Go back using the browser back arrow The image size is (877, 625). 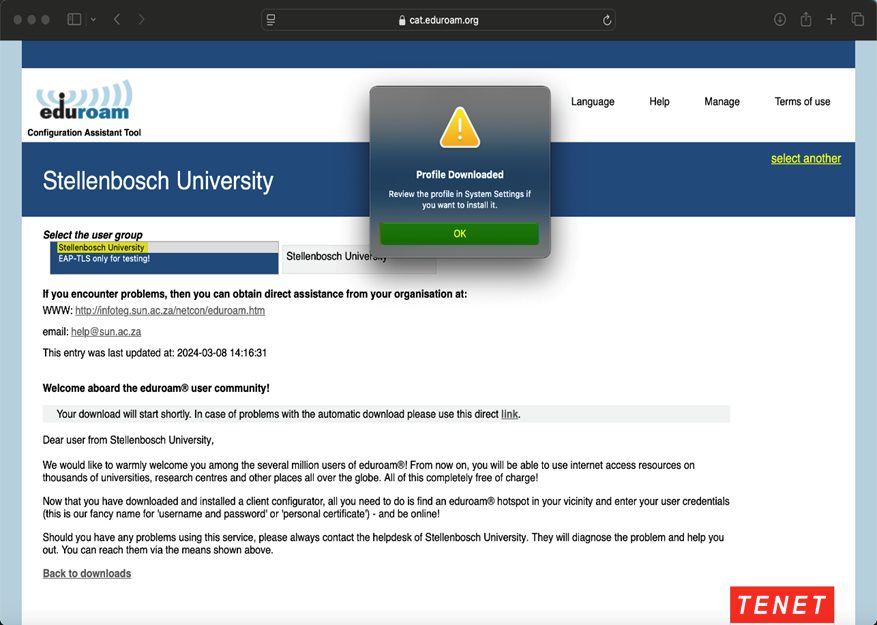[117, 20]
